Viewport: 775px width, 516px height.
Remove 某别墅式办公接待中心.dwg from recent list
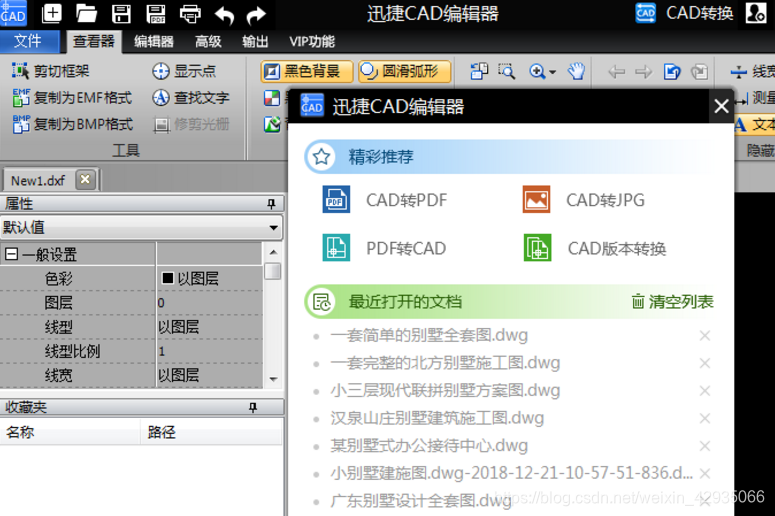(705, 446)
